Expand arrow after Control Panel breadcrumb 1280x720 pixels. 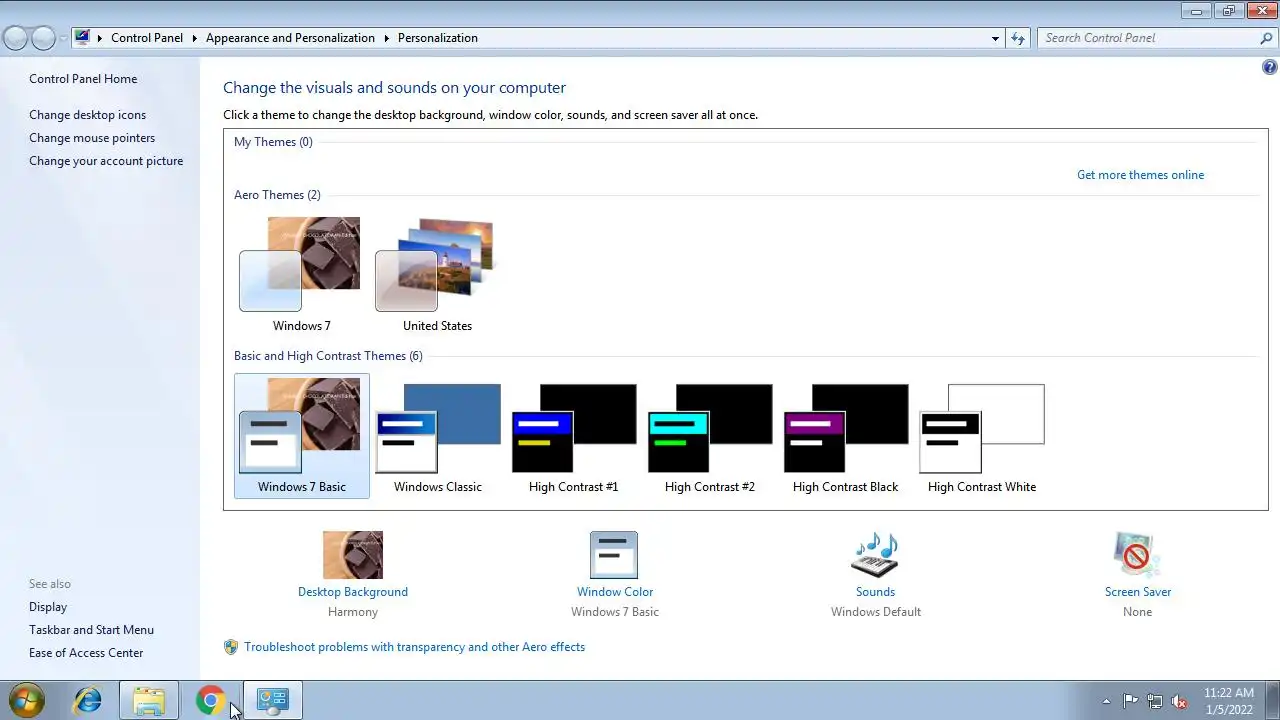(194, 38)
